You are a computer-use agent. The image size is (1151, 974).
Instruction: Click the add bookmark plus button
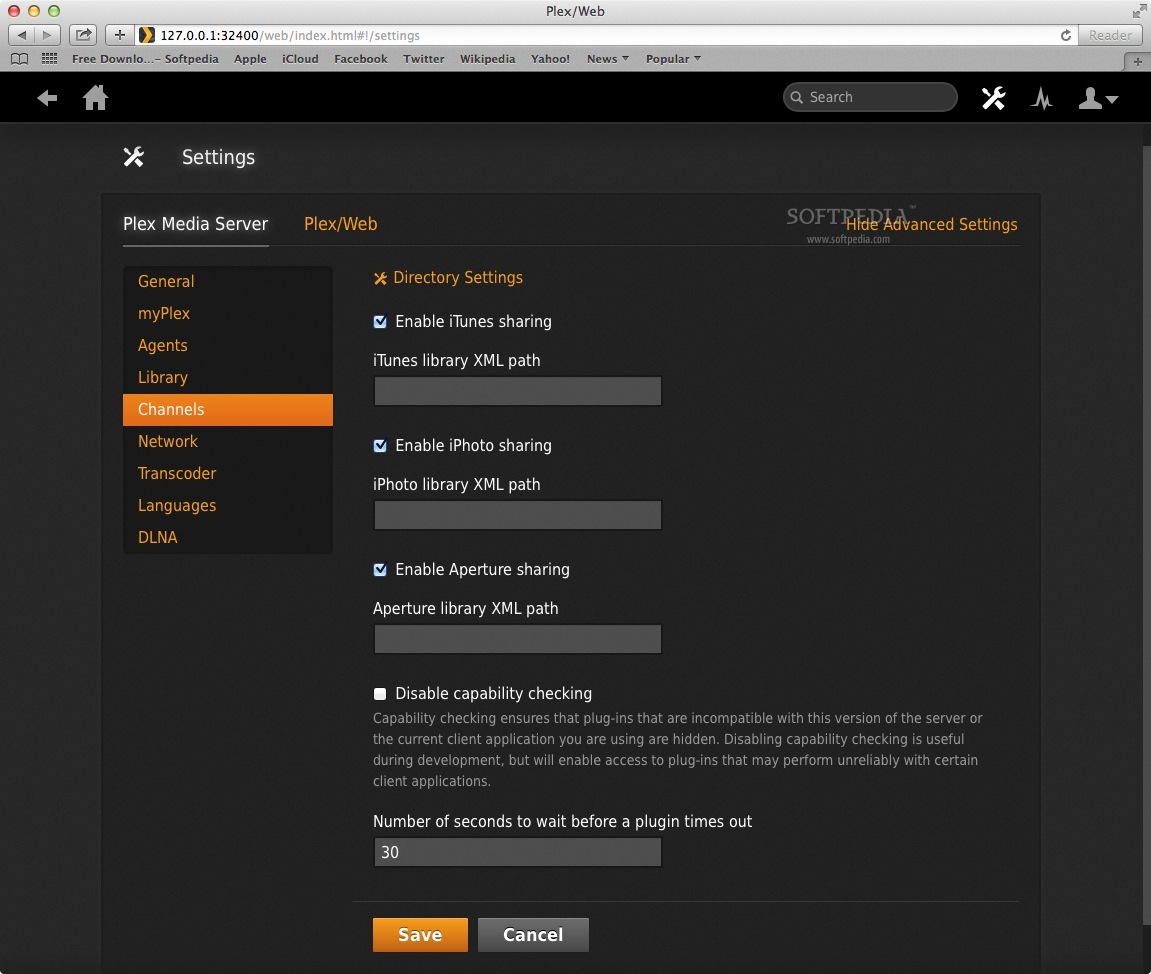coord(120,34)
